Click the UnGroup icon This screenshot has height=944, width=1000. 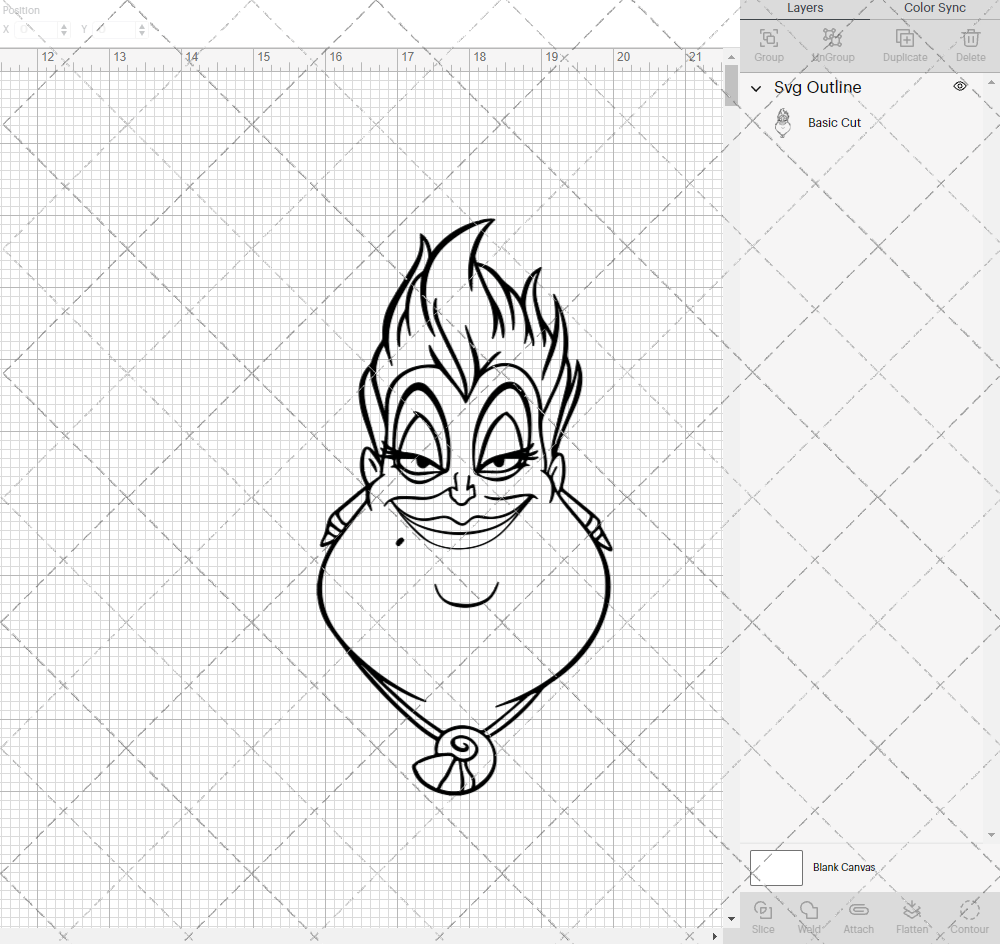click(832, 38)
